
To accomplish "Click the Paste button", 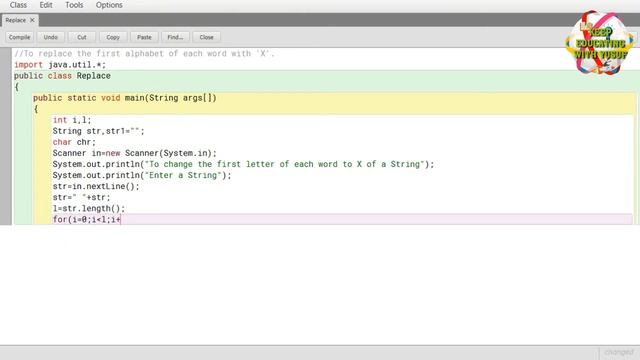I will pos(144,37).
